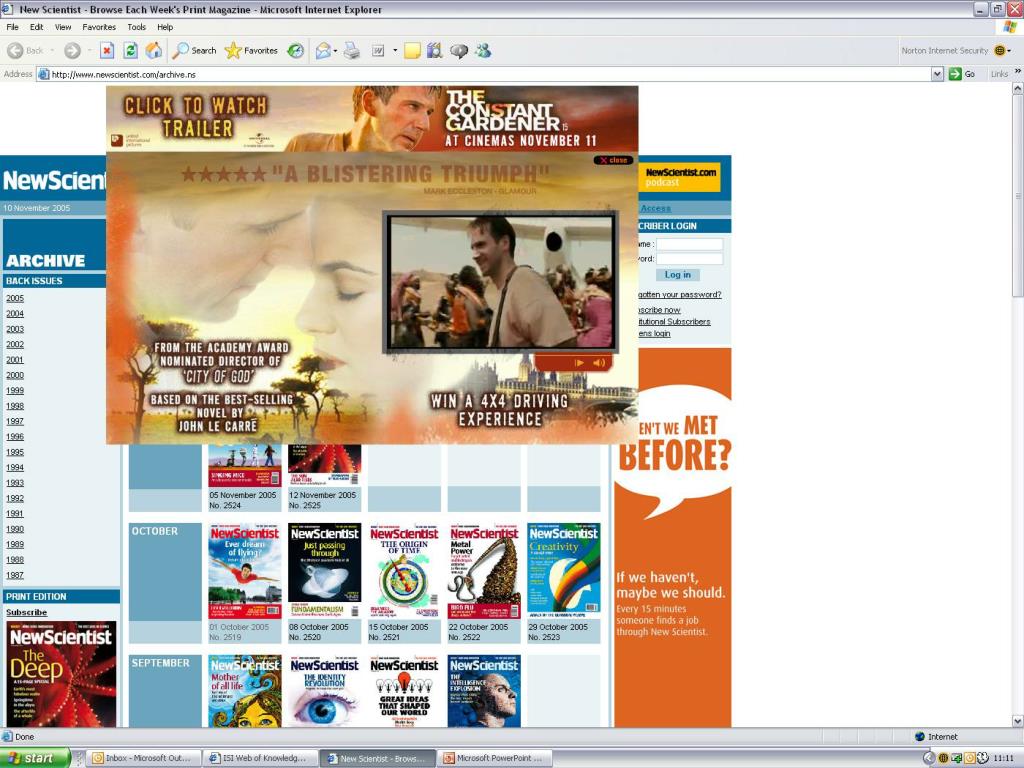
Task: Open the 15 October 2005 Origin of Time cover
Action: (x=404, y=571)
